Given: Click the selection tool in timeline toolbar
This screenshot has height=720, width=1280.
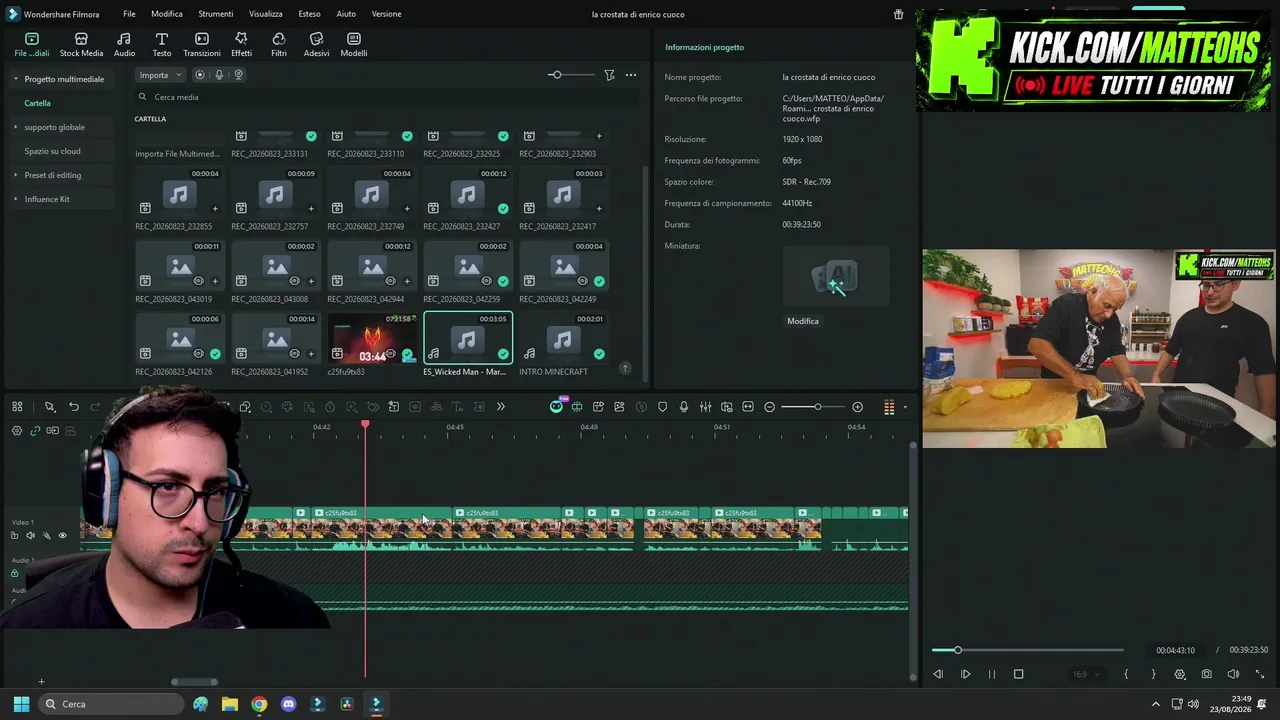Looking at the screenshot, I should pos(49,407).
